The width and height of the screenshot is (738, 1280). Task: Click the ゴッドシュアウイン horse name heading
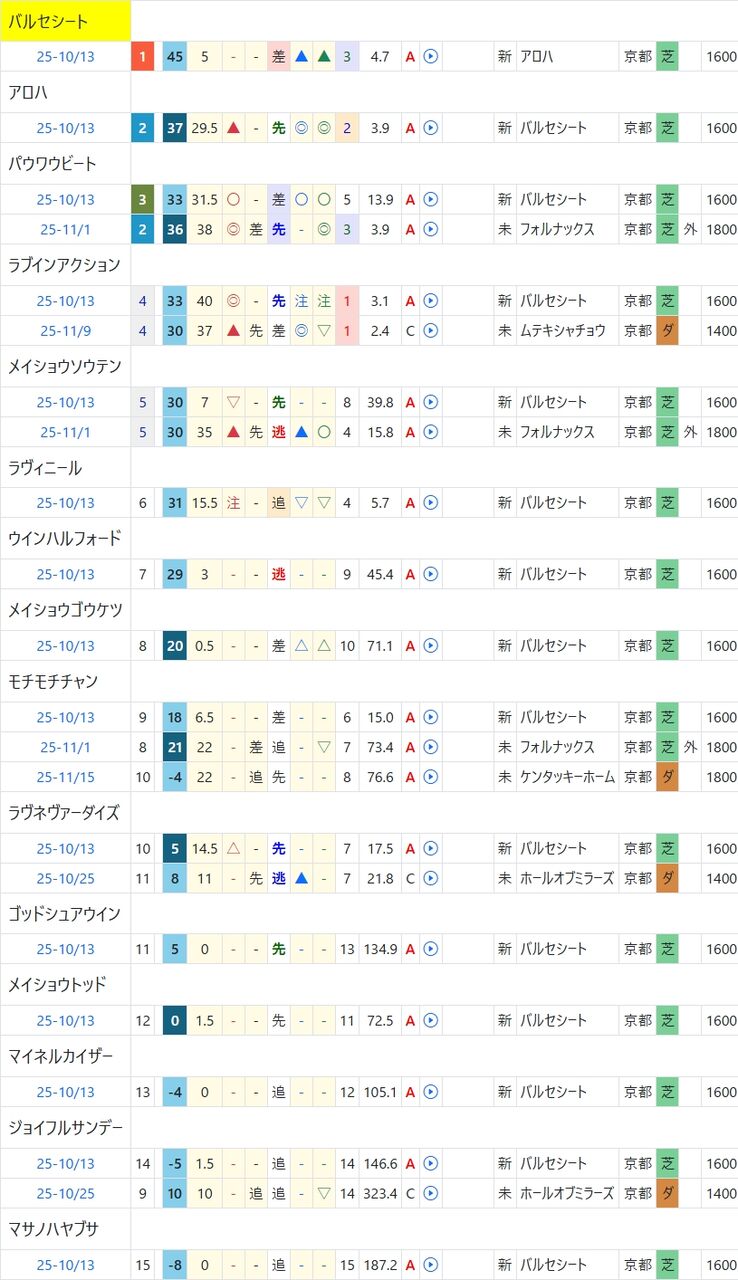pyautogui.click(x=64, y=914)
